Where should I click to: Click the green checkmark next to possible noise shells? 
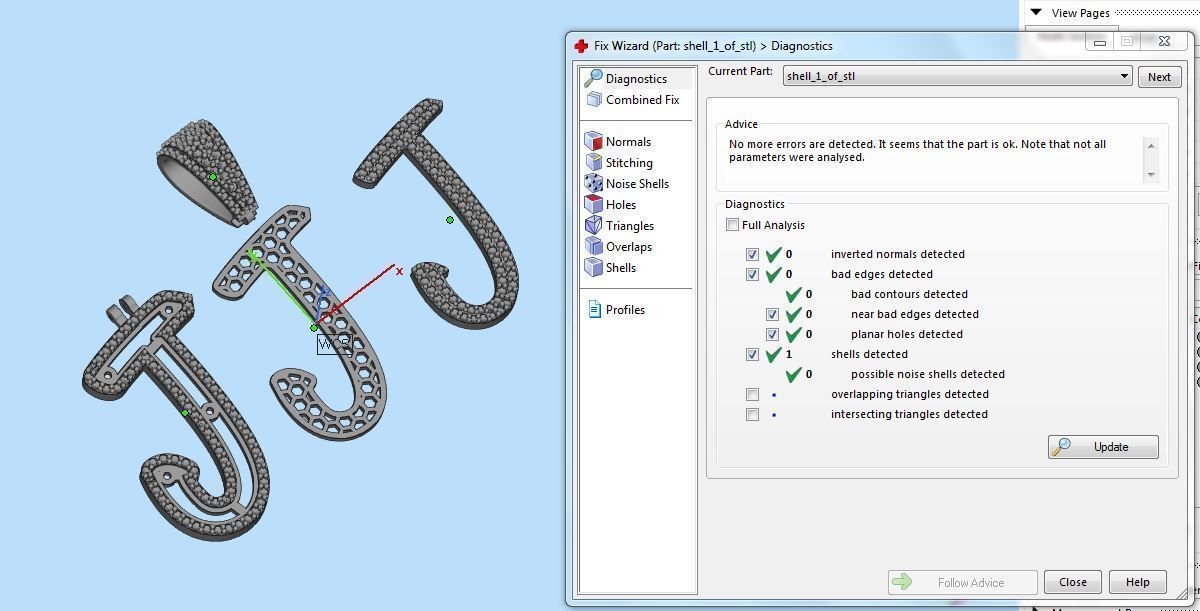793,374
